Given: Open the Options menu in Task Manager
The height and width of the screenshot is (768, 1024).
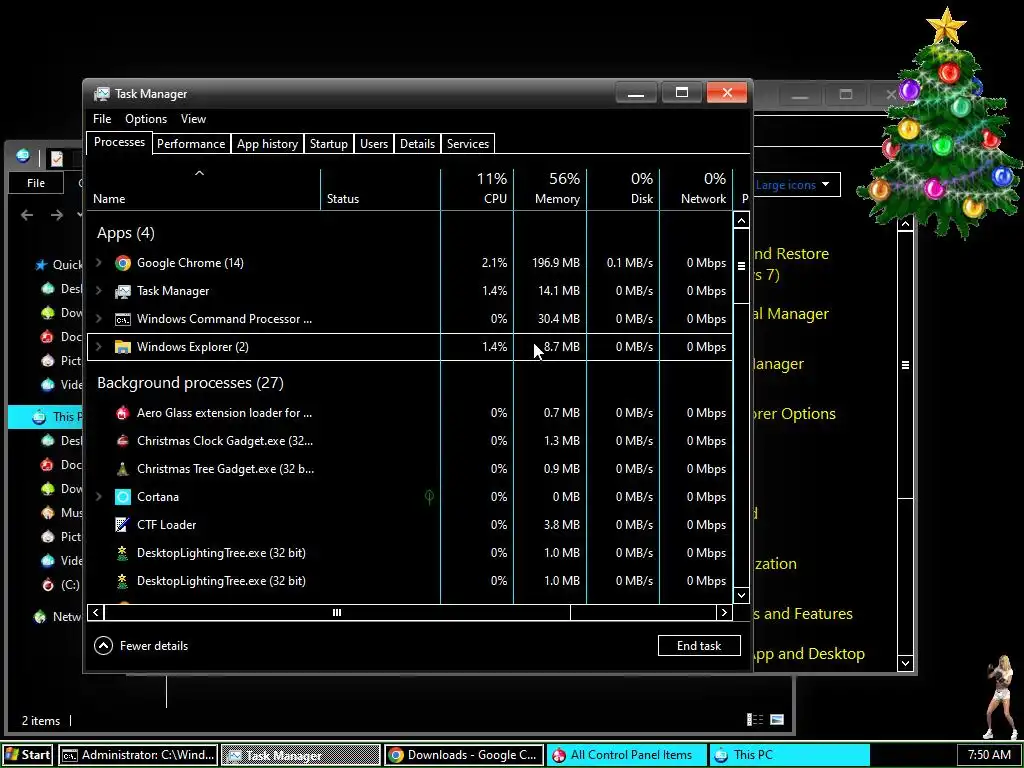Looking at the screenshot, I should (146, 119).
